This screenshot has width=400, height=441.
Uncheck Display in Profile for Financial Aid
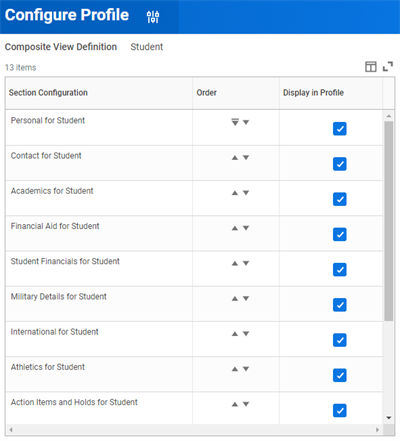[x=340, y=234]
